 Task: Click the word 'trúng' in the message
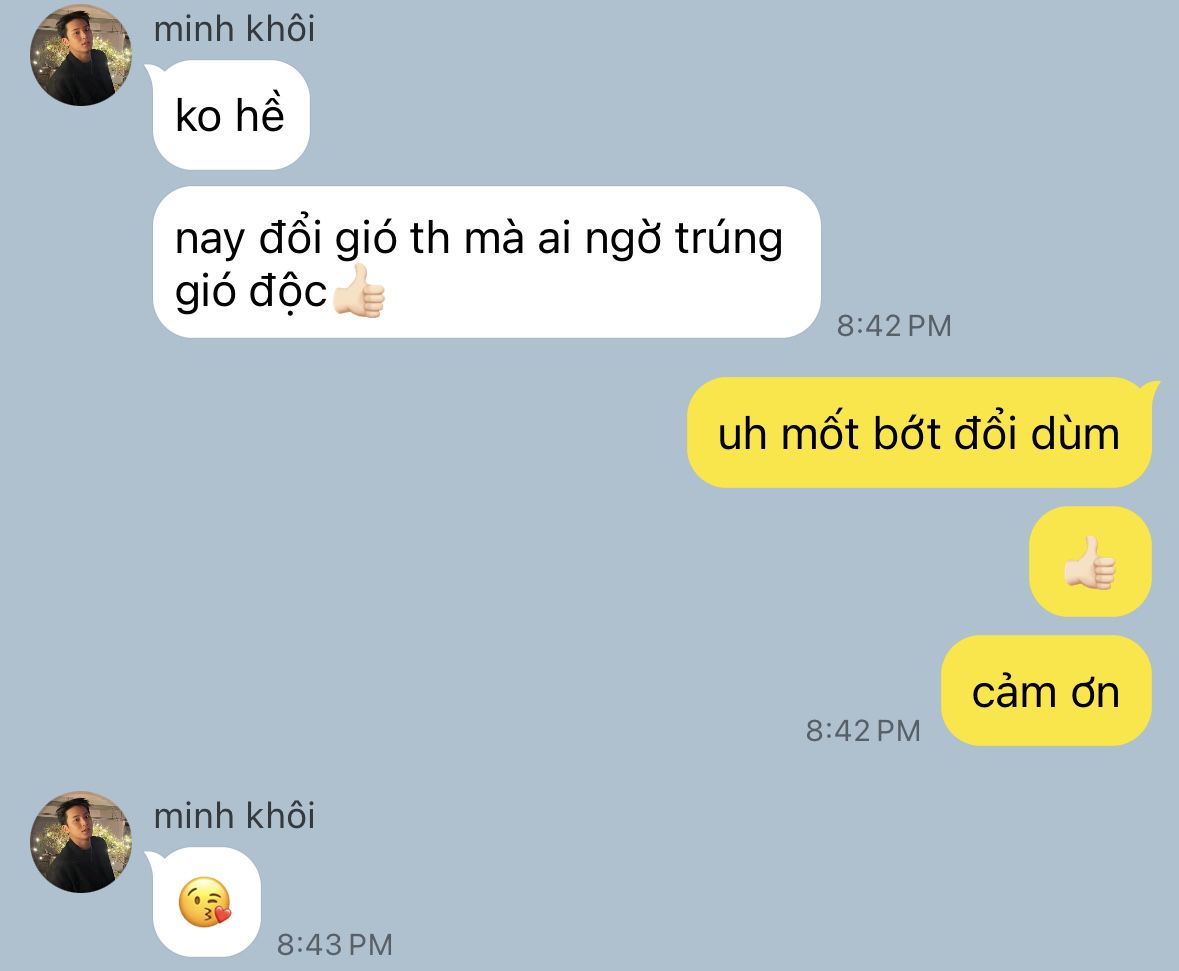729,239
